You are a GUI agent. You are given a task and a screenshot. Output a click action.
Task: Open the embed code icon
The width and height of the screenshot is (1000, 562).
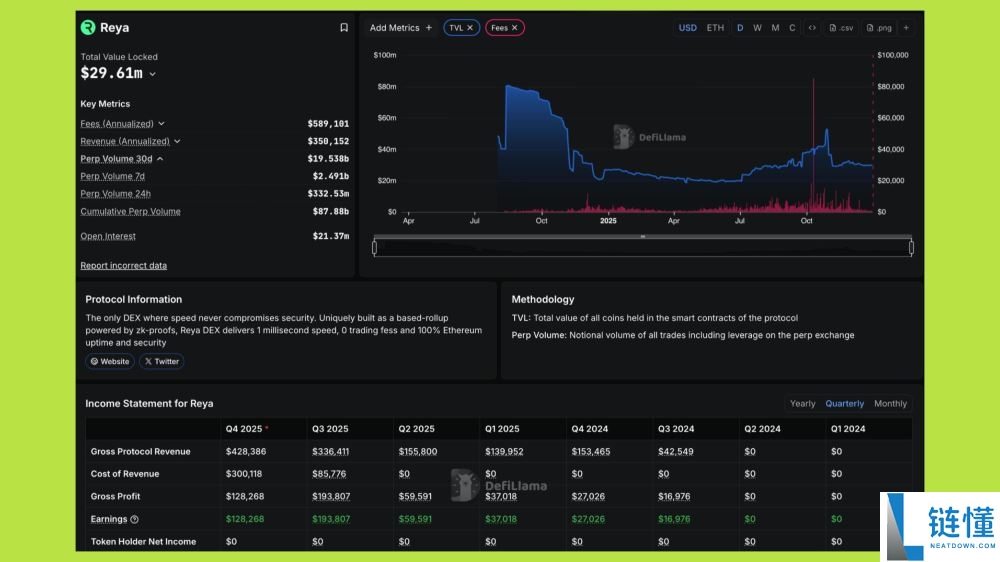(x=812, y=27)
